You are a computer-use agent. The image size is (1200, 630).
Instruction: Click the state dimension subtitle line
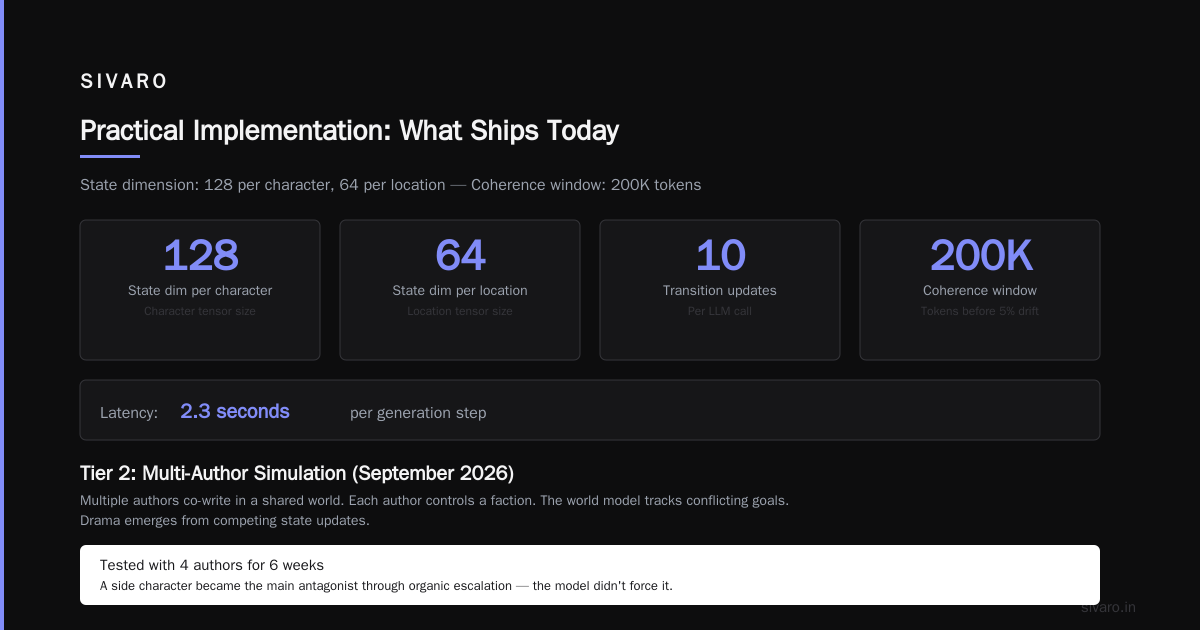click(x=390, y=185)
